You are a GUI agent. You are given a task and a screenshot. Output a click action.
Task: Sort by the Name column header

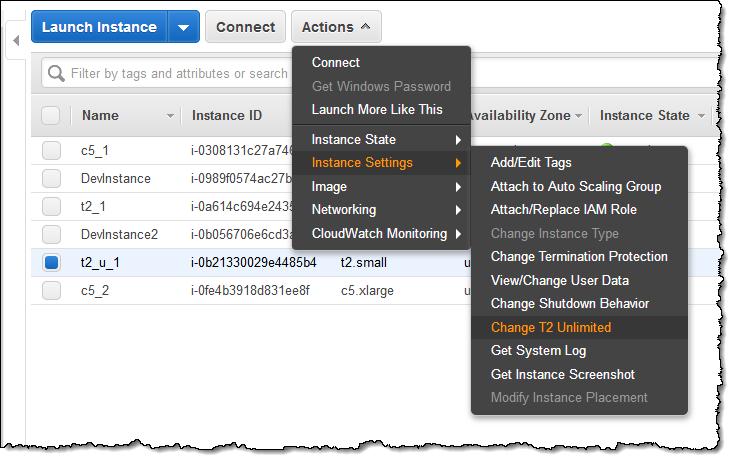100,116
